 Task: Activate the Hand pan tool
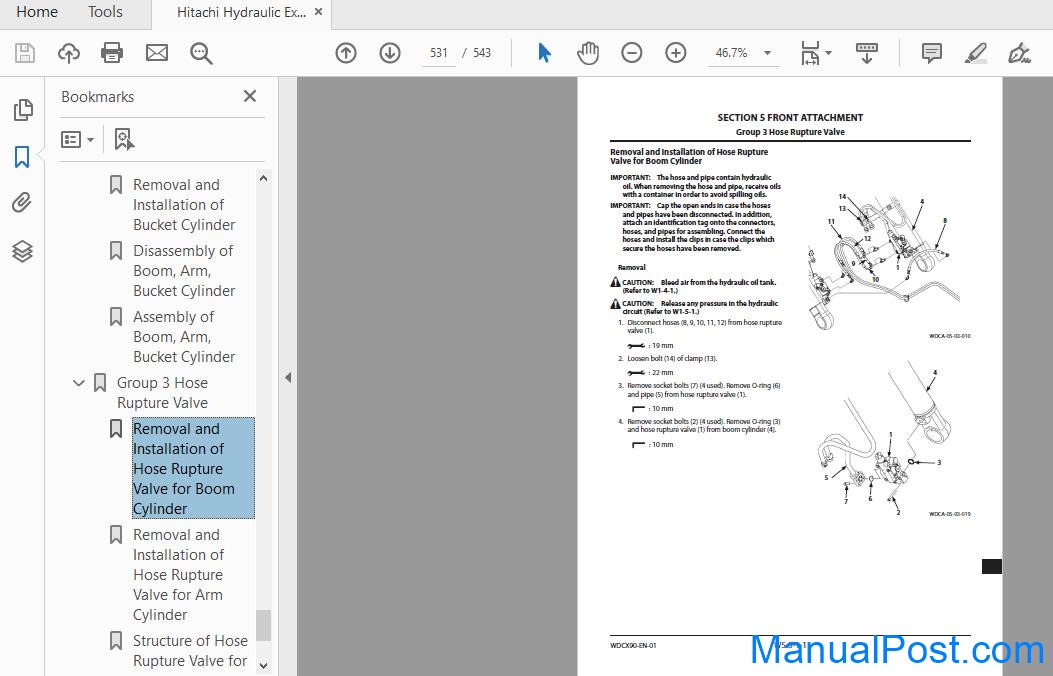coord(588,52)
